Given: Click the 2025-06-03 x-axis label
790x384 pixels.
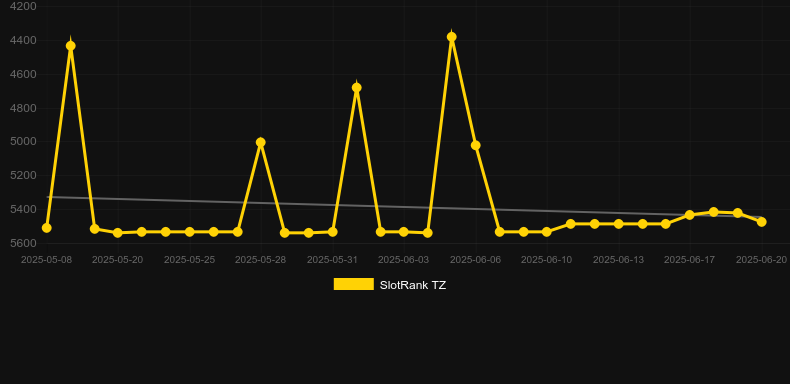Looking at the screenshot, I should tap(404, 260).
